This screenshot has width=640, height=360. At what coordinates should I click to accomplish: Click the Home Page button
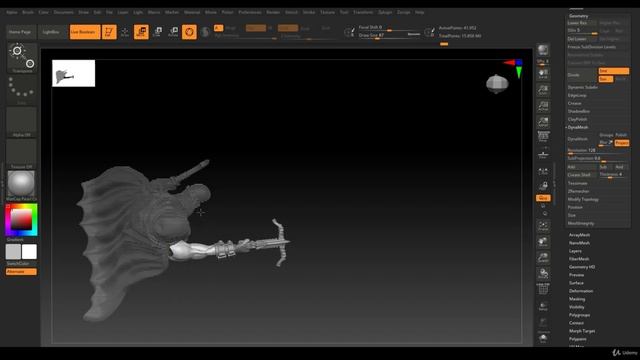coord(20,32)
